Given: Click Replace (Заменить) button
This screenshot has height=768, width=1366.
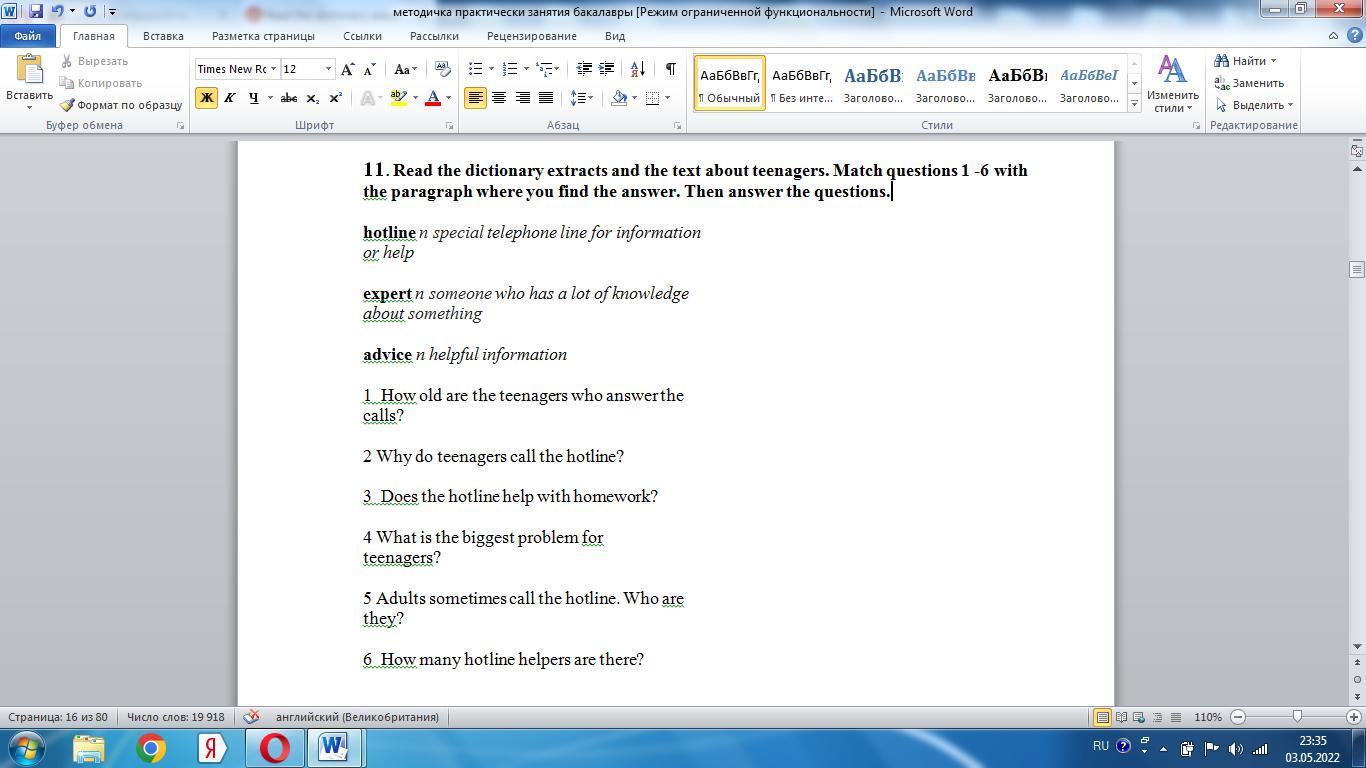Looking at the screenshot, I should [x=1249, y=83].
